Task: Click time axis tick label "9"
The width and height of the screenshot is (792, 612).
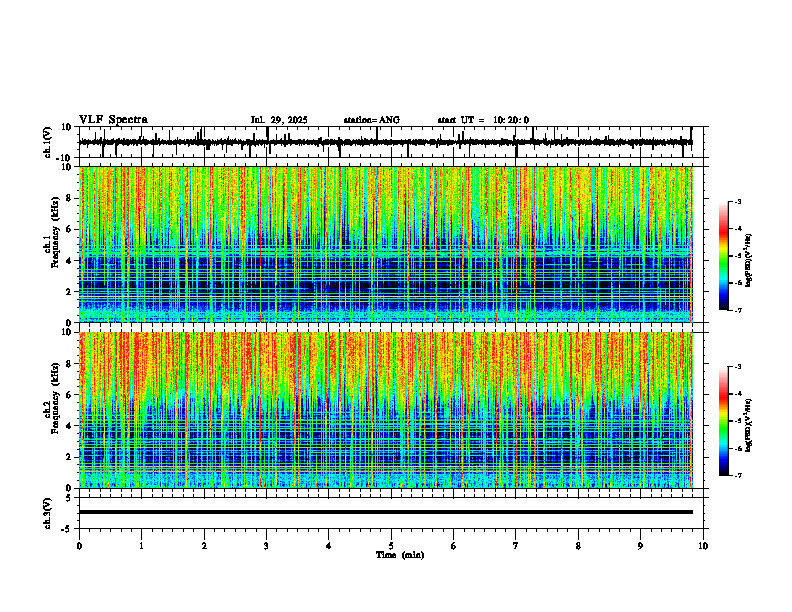Action: (640, 546)
